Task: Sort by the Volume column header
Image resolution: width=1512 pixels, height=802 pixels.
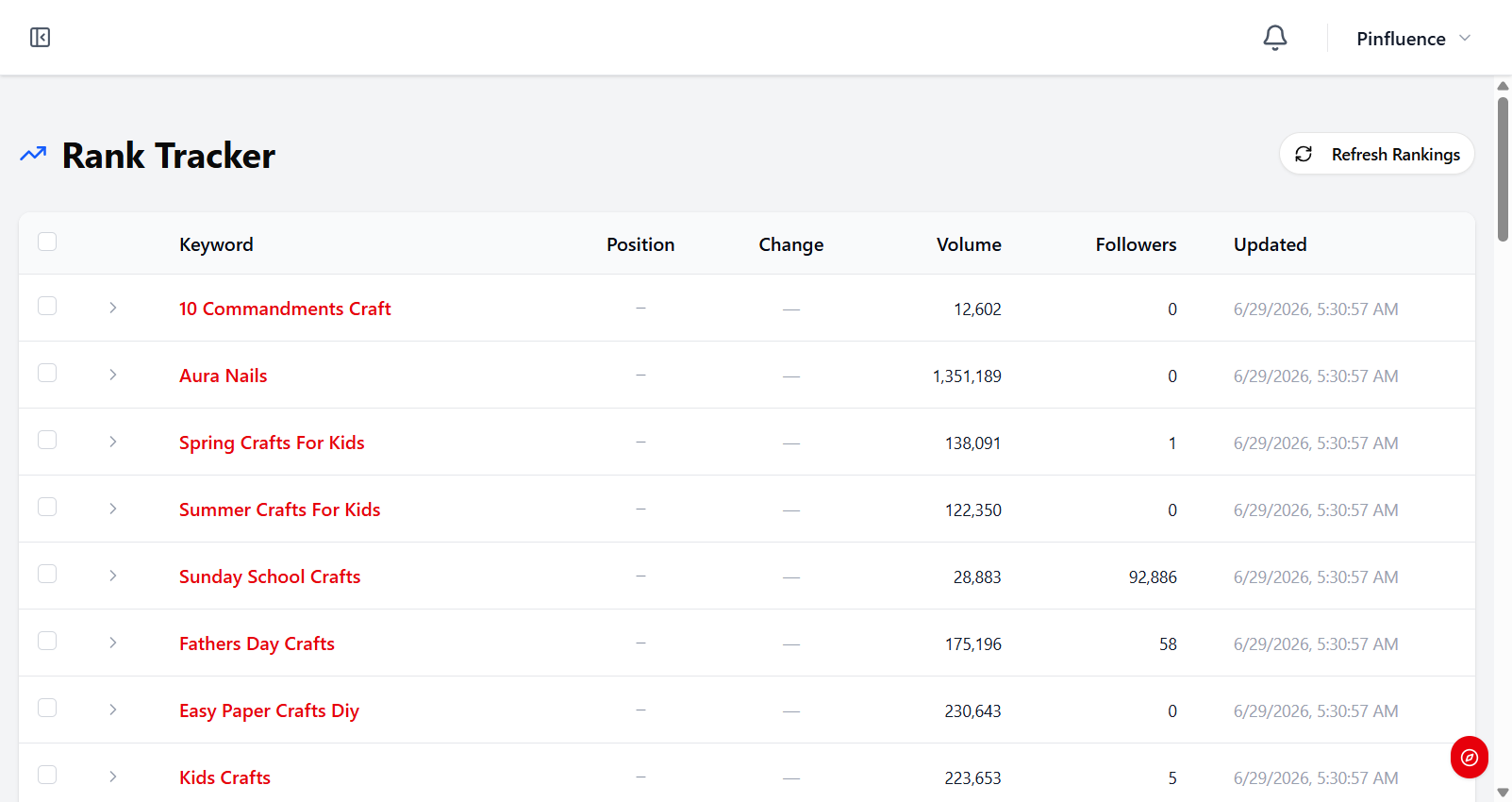Action: tap(969, 244)
